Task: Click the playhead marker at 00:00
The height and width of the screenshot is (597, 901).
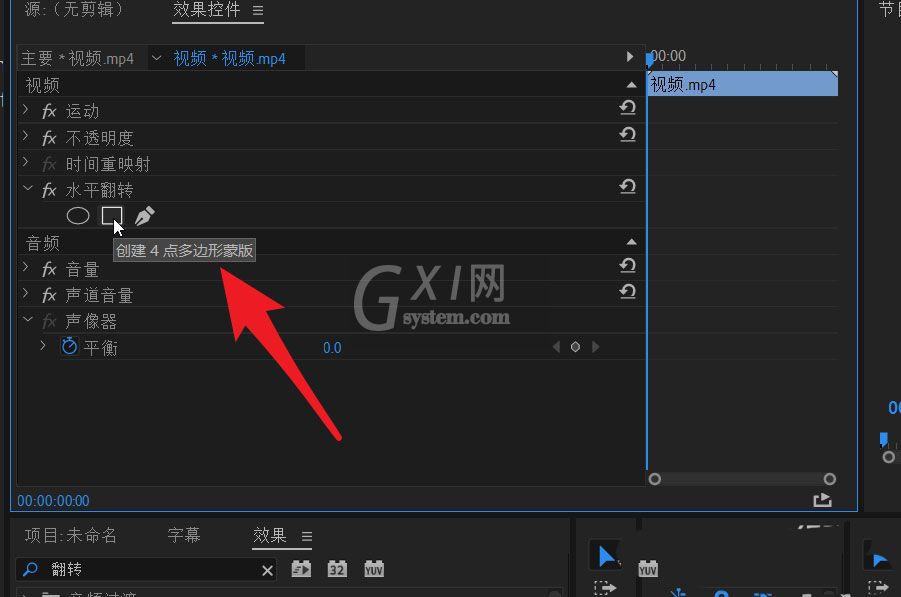Action: (x=649, y=58)
